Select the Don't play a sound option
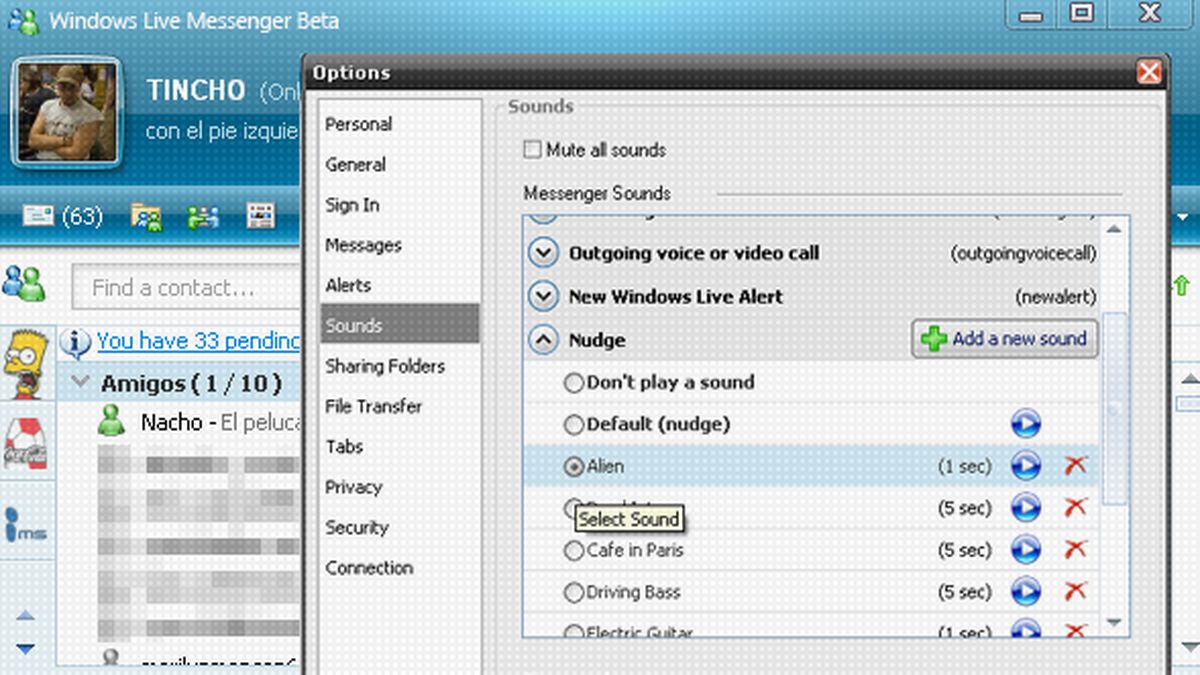Viewport: 1200px width, 675px height. 574,383
